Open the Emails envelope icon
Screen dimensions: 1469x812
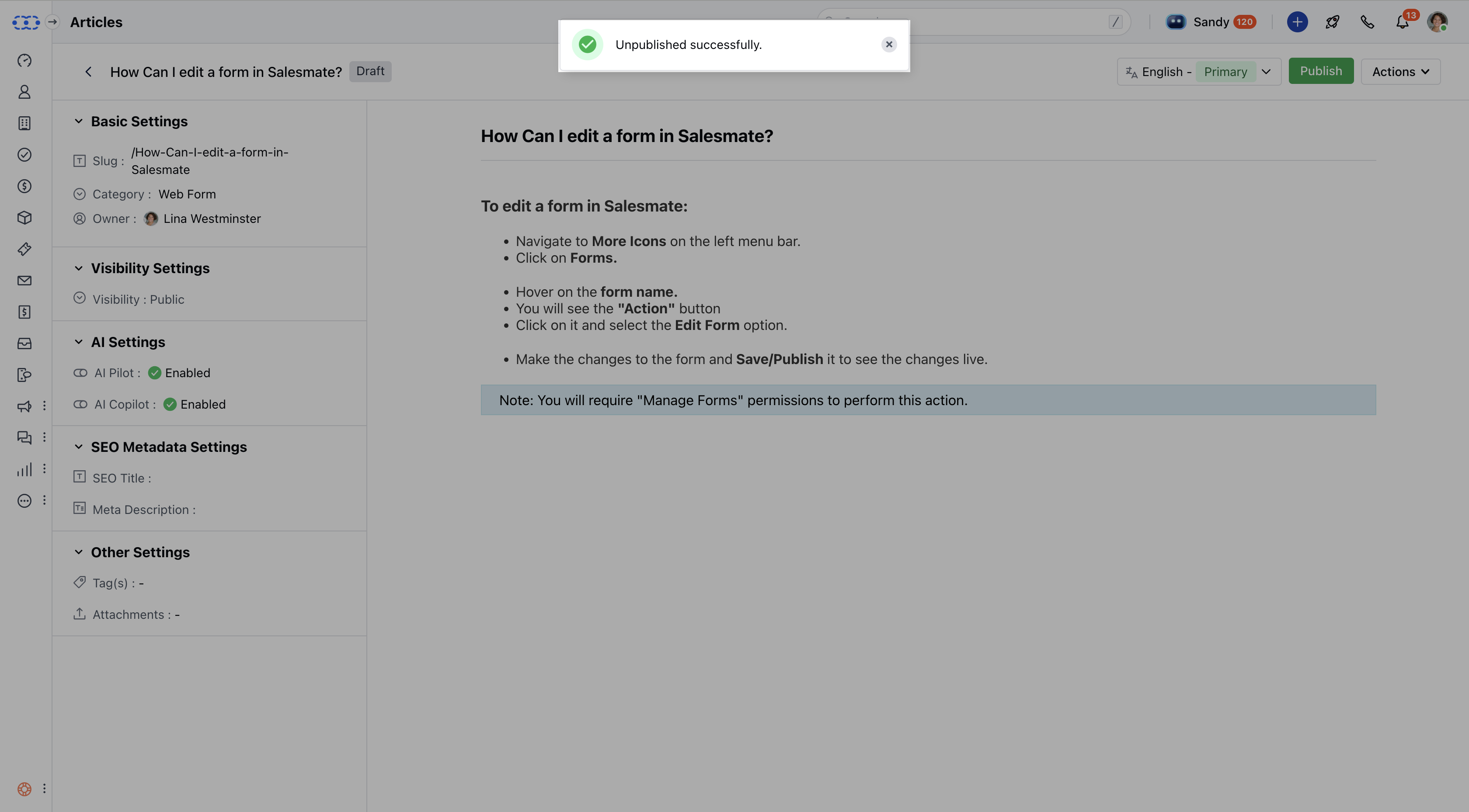pos(24,280)
